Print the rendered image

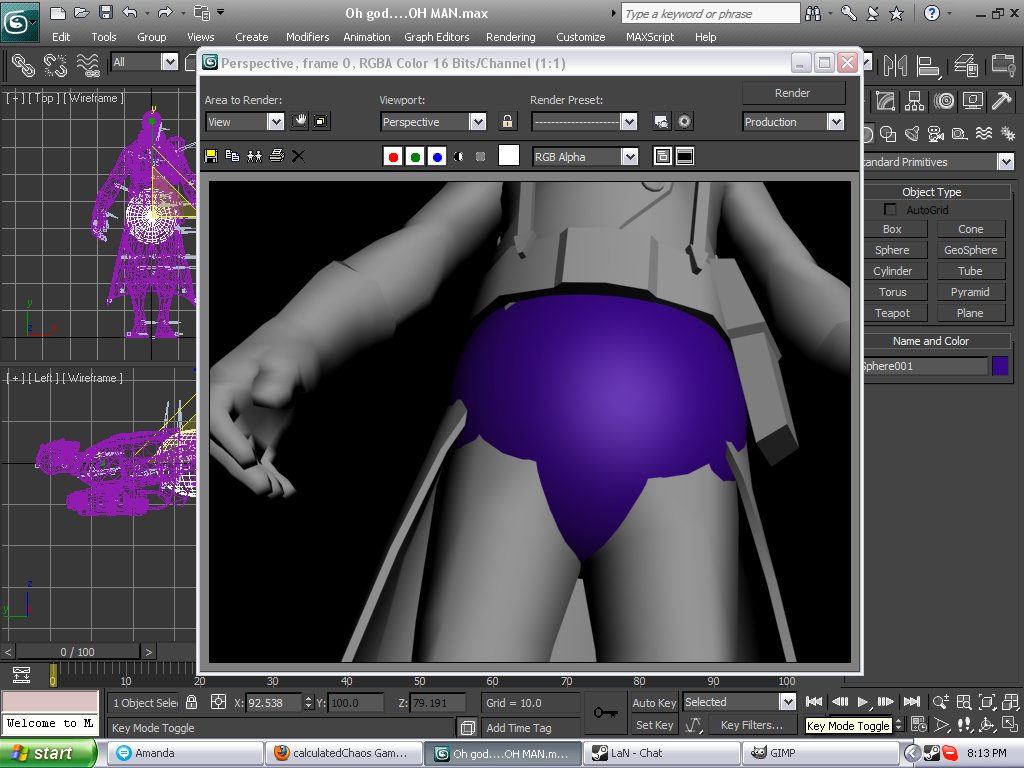tap(277, 156)
